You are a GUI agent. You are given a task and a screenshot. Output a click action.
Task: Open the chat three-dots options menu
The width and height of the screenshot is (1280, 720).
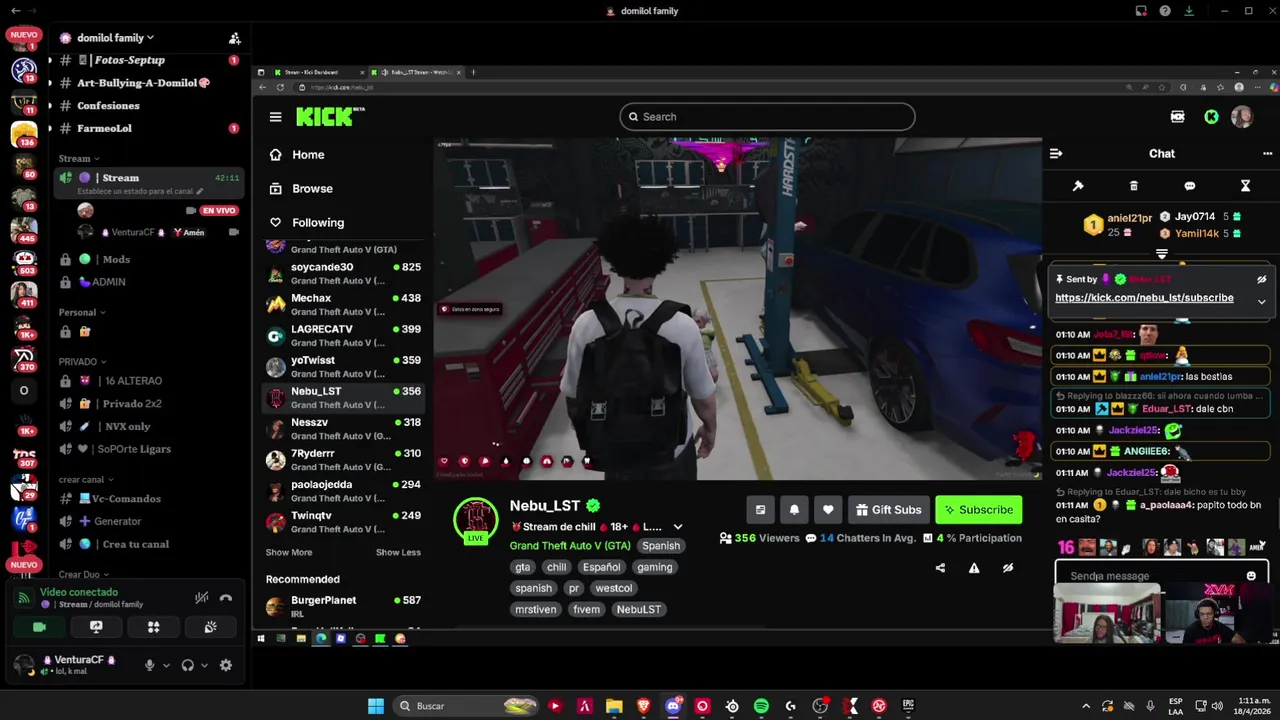[1267, 154]
